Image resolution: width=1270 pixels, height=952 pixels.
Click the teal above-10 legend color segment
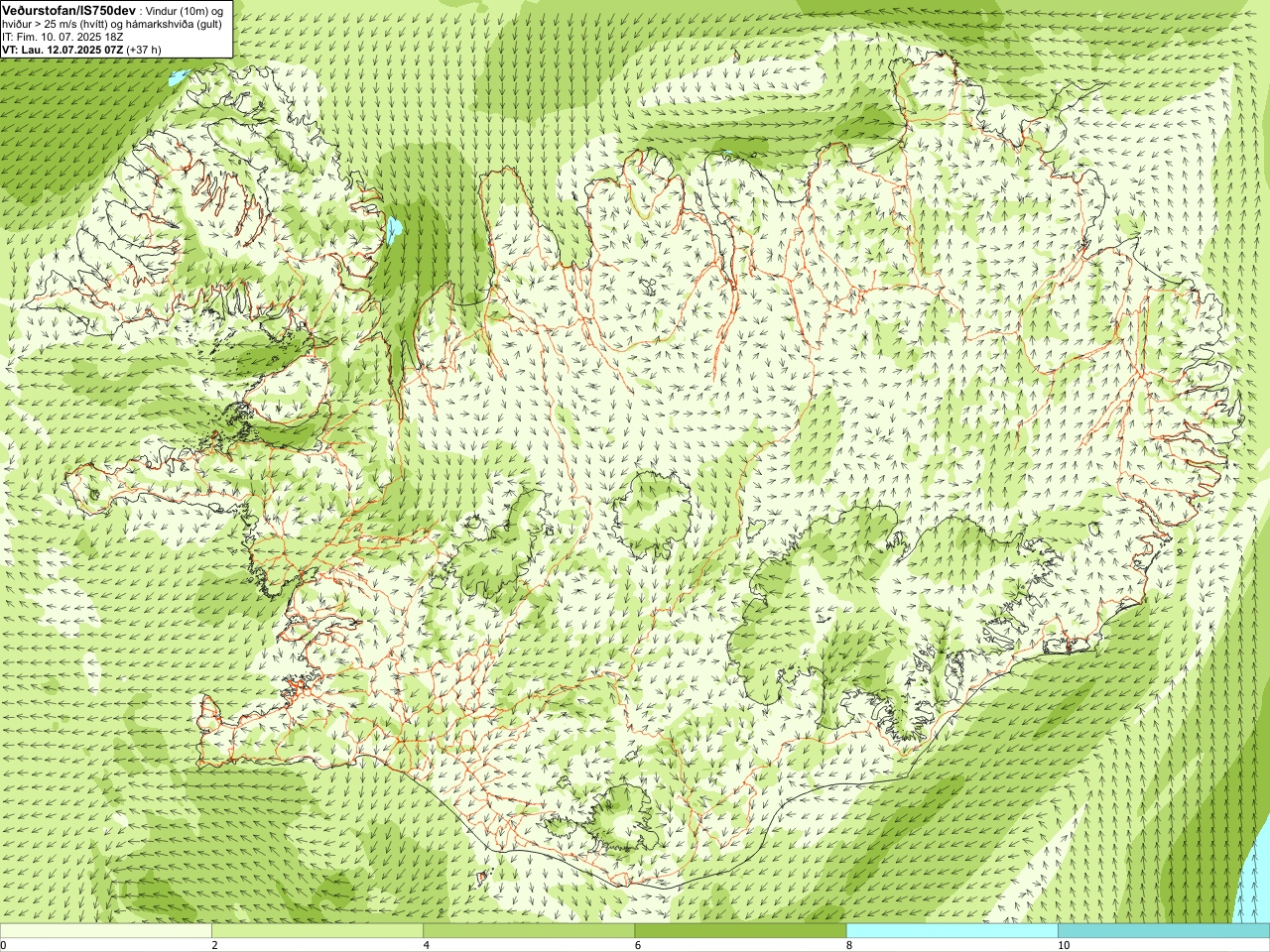pos(1164,931)
